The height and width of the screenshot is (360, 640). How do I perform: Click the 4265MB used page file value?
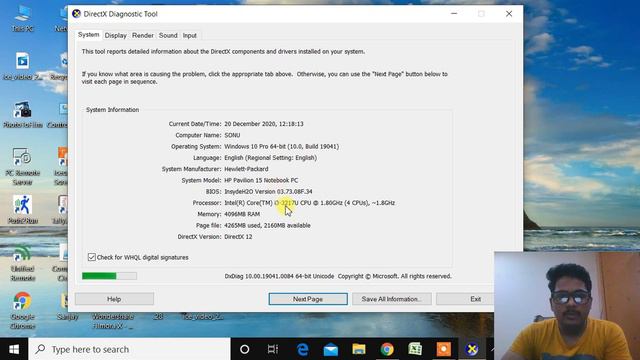click(x=267, y=225)
